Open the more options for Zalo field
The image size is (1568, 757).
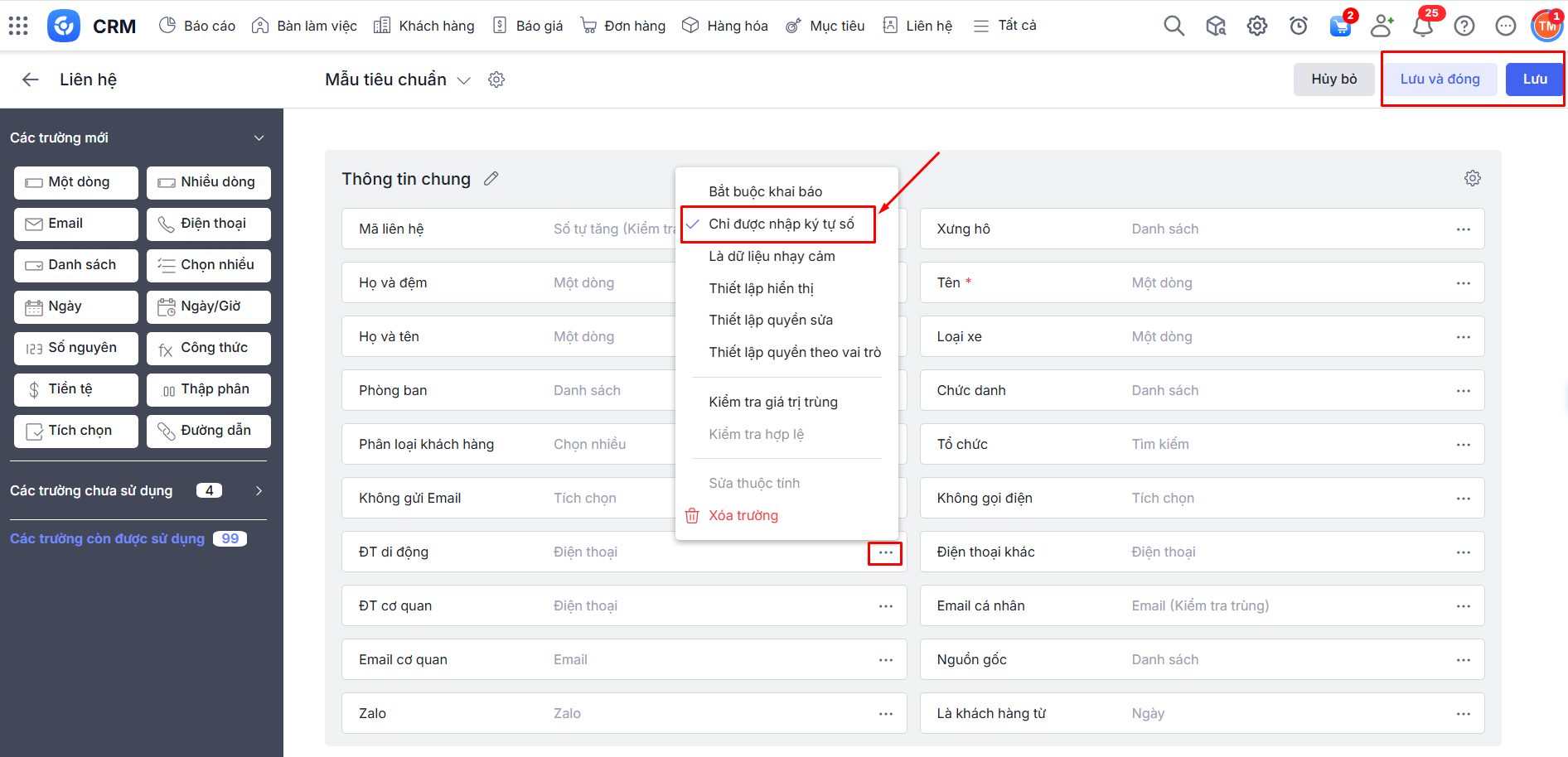coord(885,714)
